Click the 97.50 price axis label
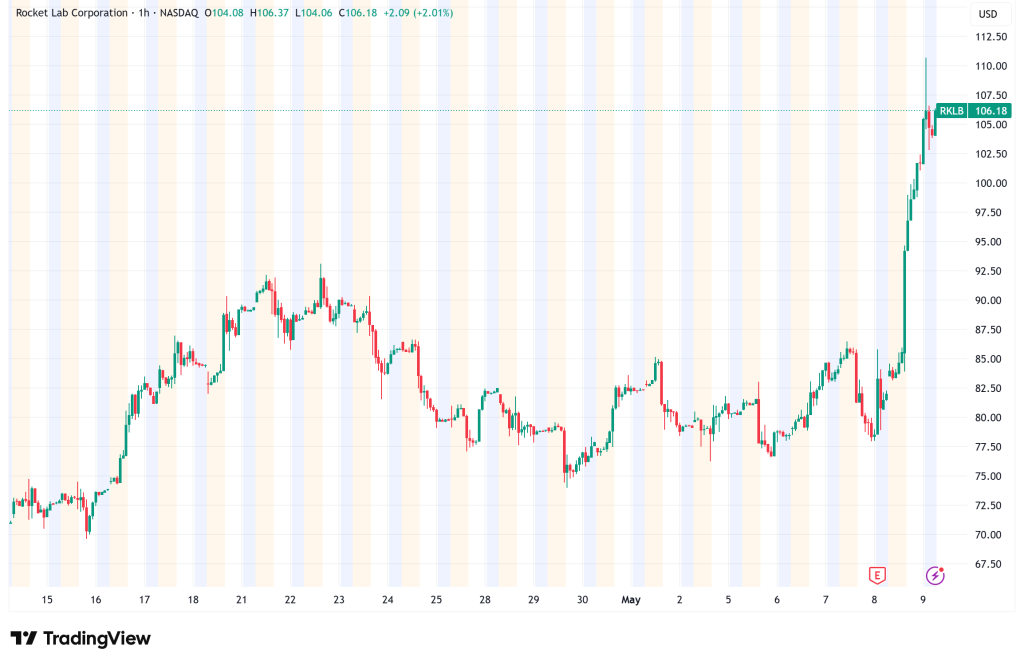This screenshot has width=1024, height=665. (989, 212)
